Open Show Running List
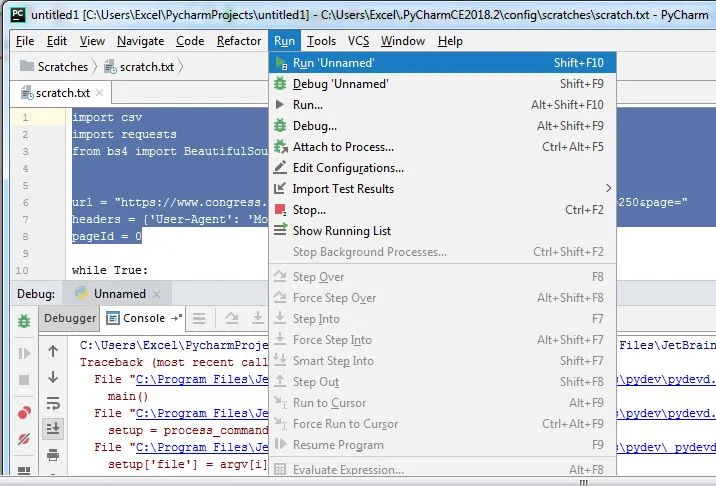The width and height of the screenshot is (716, 486). coord(442,231)
